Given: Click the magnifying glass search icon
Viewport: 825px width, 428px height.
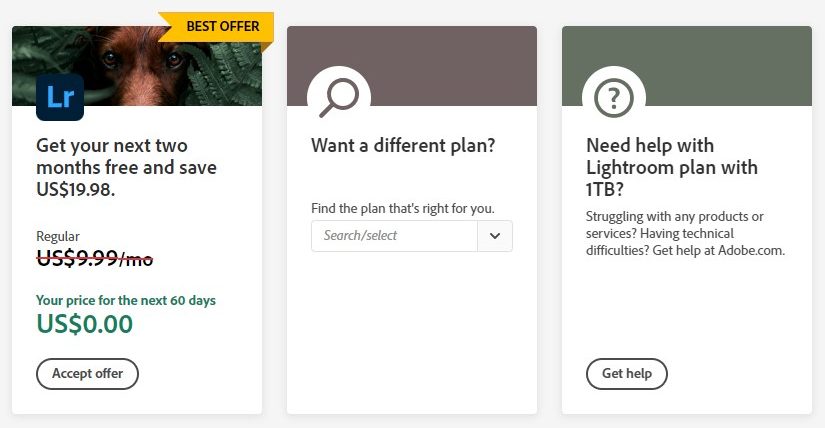Looking at the screenshot, I should [339, 97].
